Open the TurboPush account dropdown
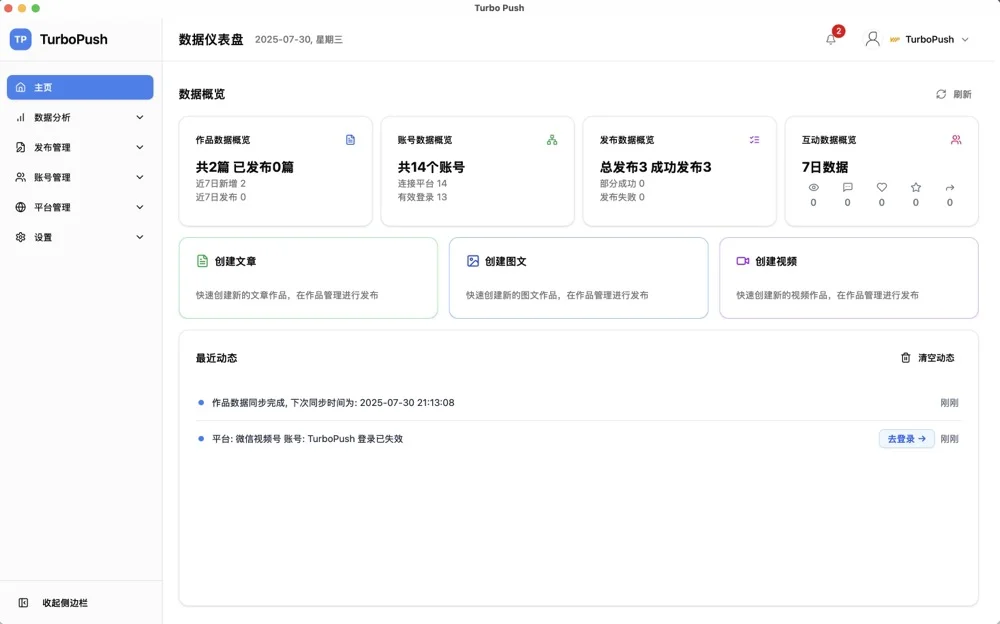Screen dimensions: 1000x624 [928, 39]
